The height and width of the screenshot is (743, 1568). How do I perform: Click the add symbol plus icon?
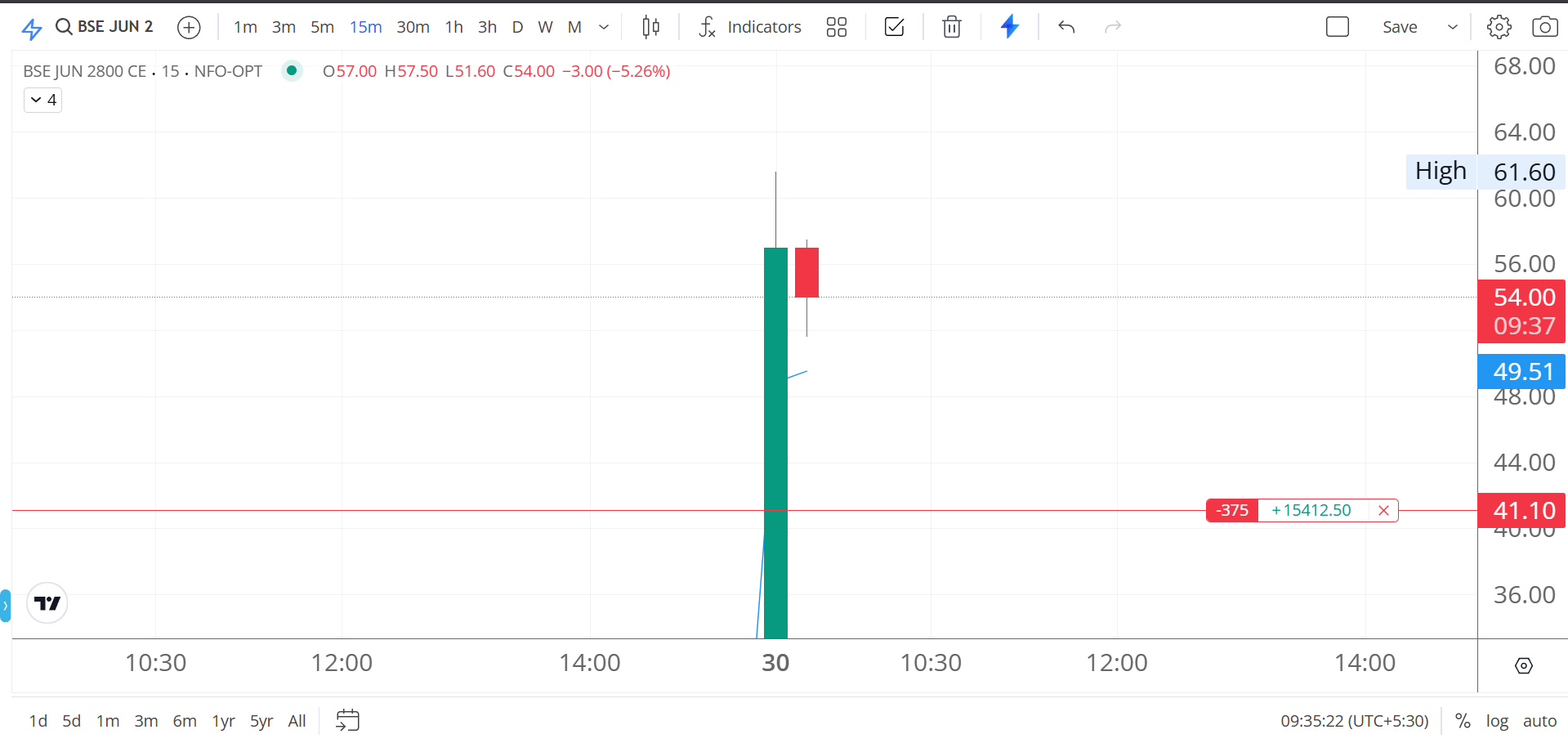[189, 28]
